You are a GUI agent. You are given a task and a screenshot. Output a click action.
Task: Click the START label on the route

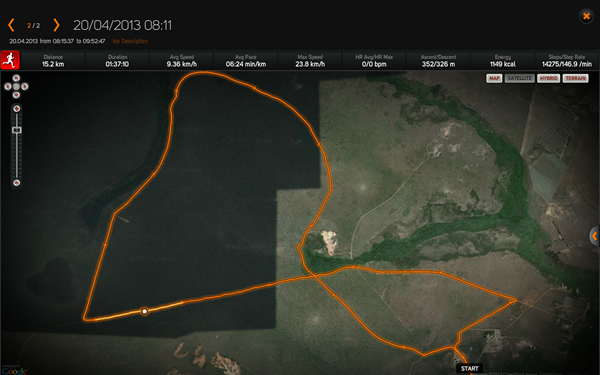470,369
